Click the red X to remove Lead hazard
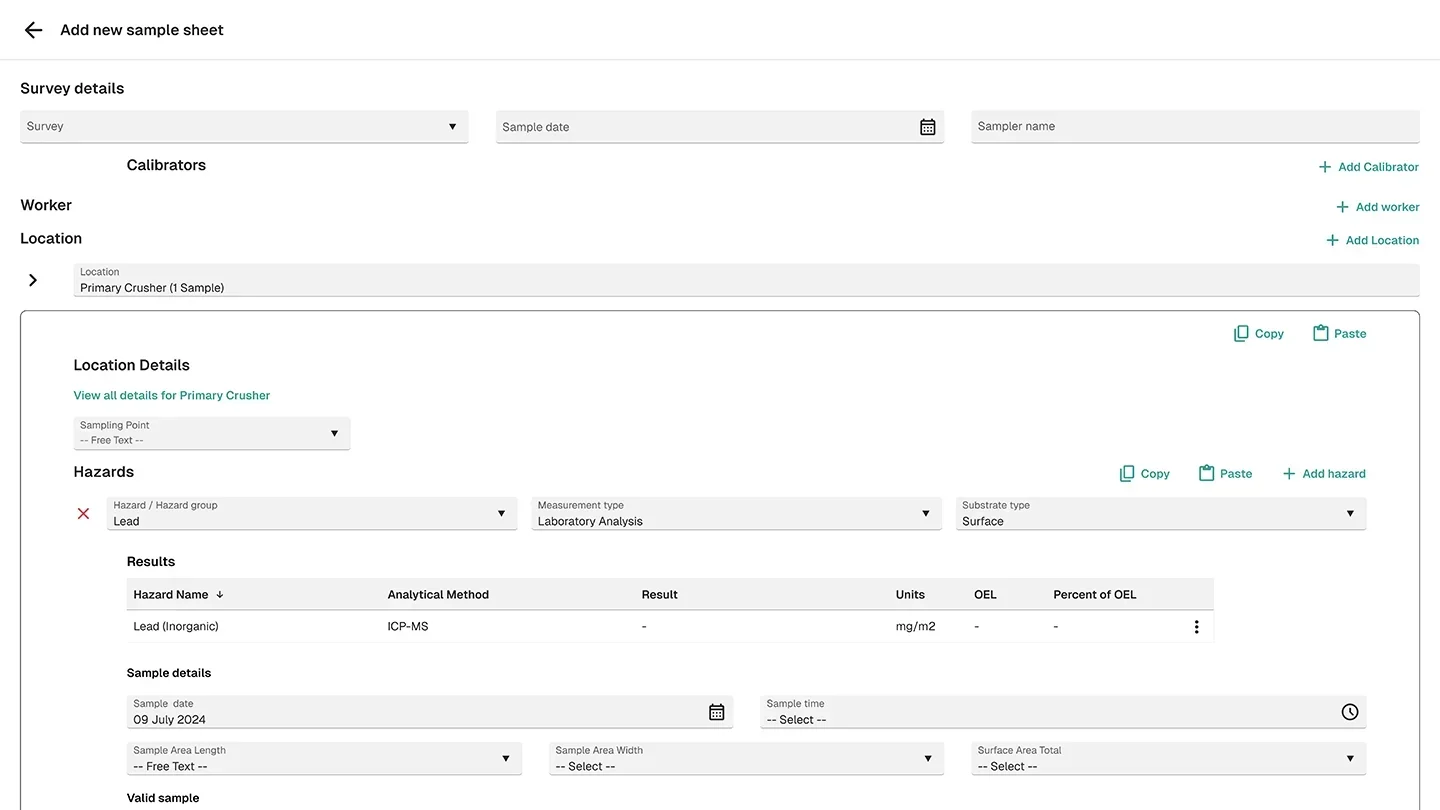The height and width of the screenshot is (810, 1440). click(x=84, y=514)
